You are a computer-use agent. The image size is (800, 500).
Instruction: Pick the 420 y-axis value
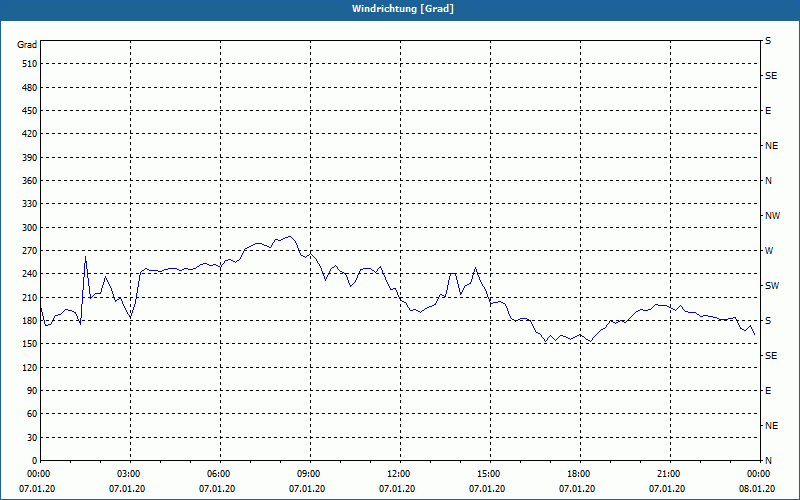(x=30, y=134)
